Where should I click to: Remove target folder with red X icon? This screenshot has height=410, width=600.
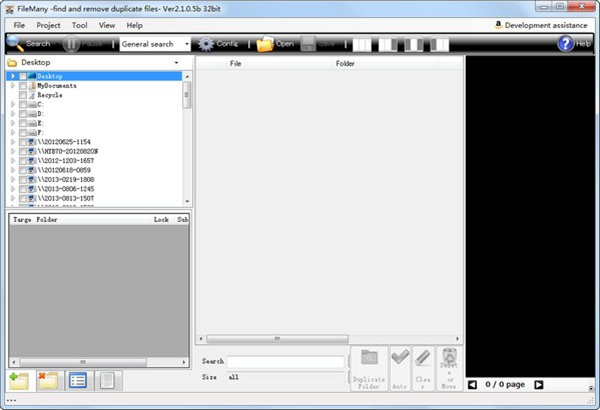pyautogui.click(x=47, y=380)
